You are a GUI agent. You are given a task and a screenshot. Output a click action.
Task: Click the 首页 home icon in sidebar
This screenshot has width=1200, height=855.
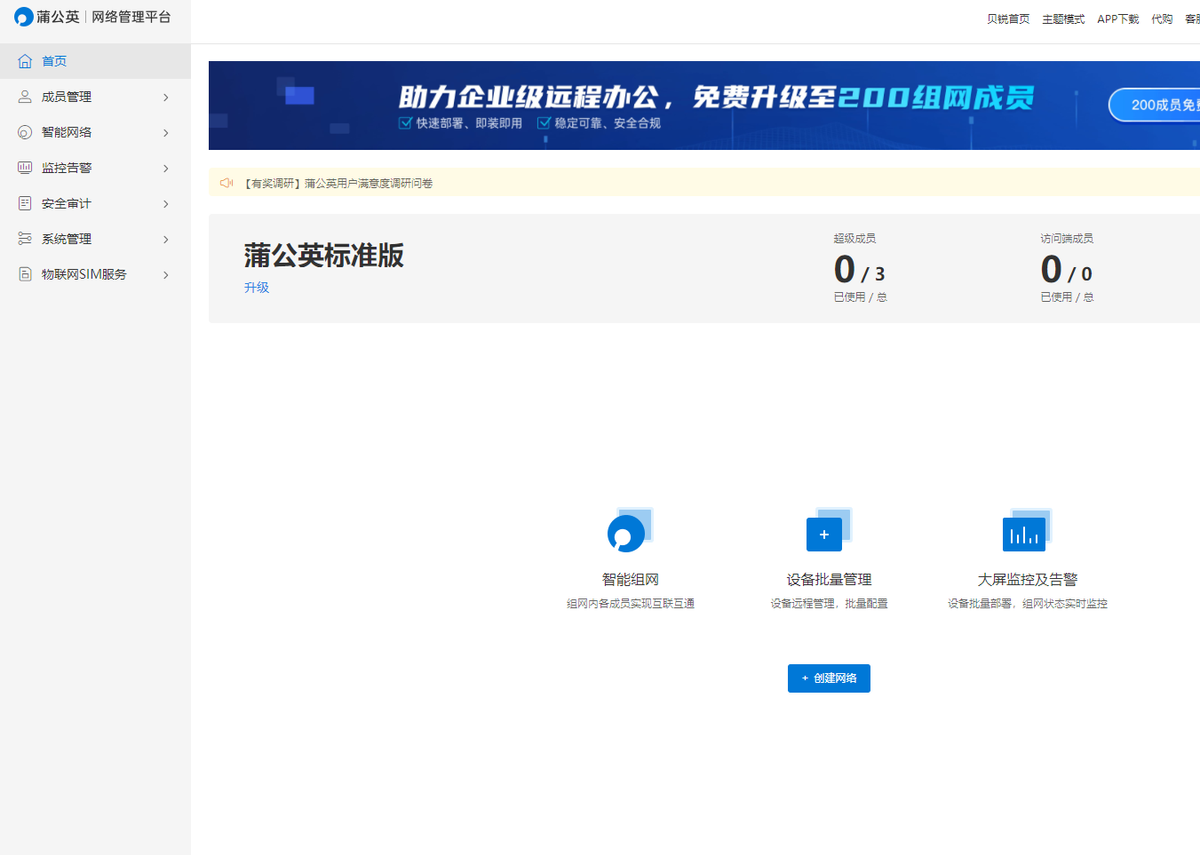point(25,61)
